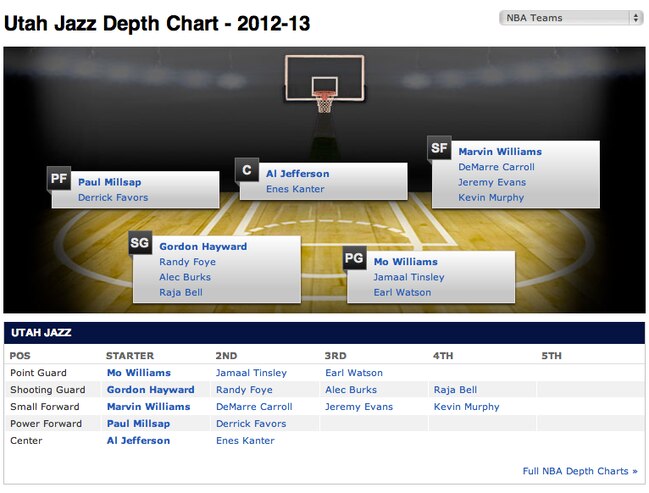Open Kevin Murphy in Small Forward row
This screenshot has width=649, height=493.
466,406
